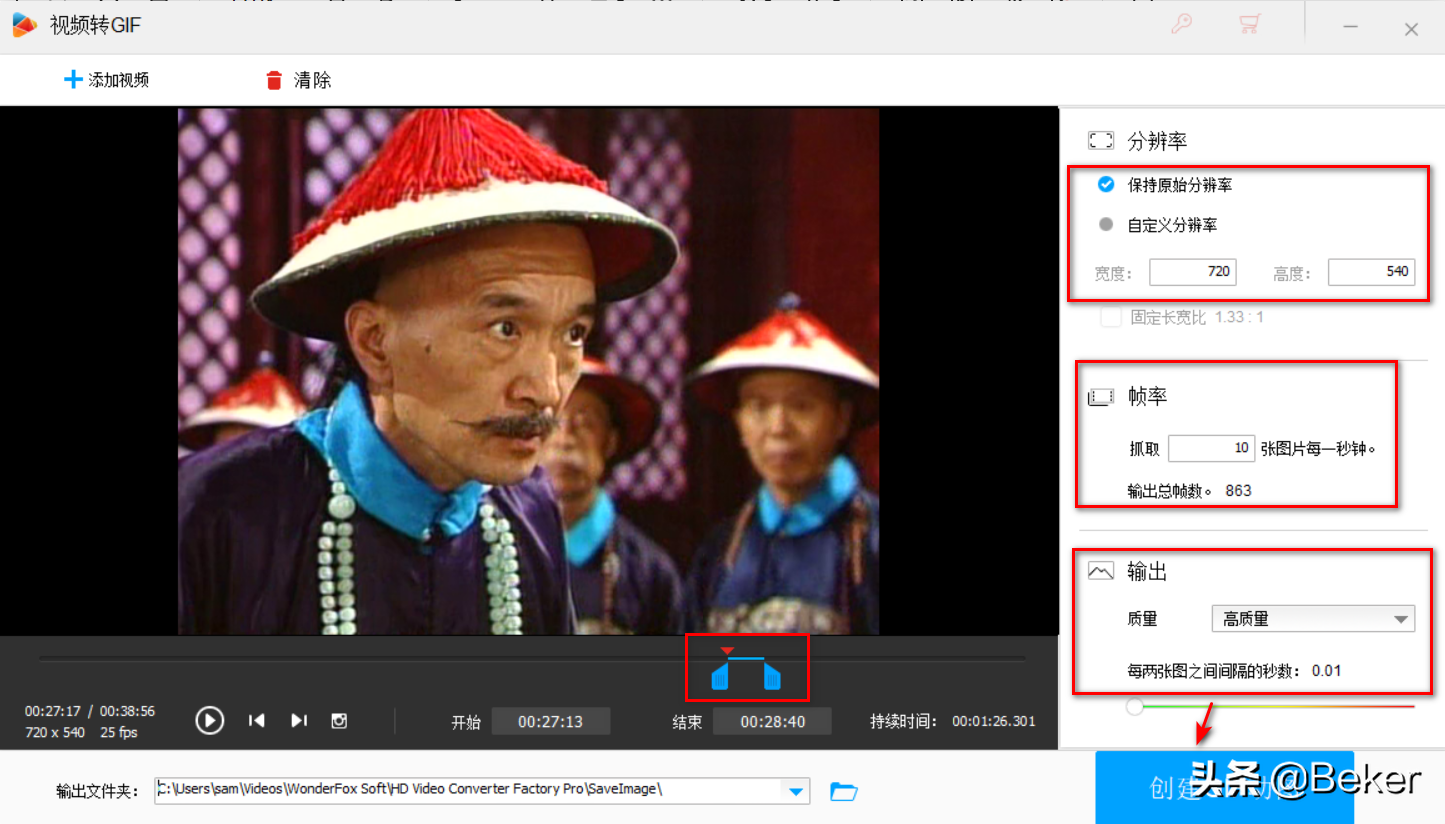1445x824 pixels.
Task: Click the shopping cart purchase icon
Action: [x=1249, y=24]
